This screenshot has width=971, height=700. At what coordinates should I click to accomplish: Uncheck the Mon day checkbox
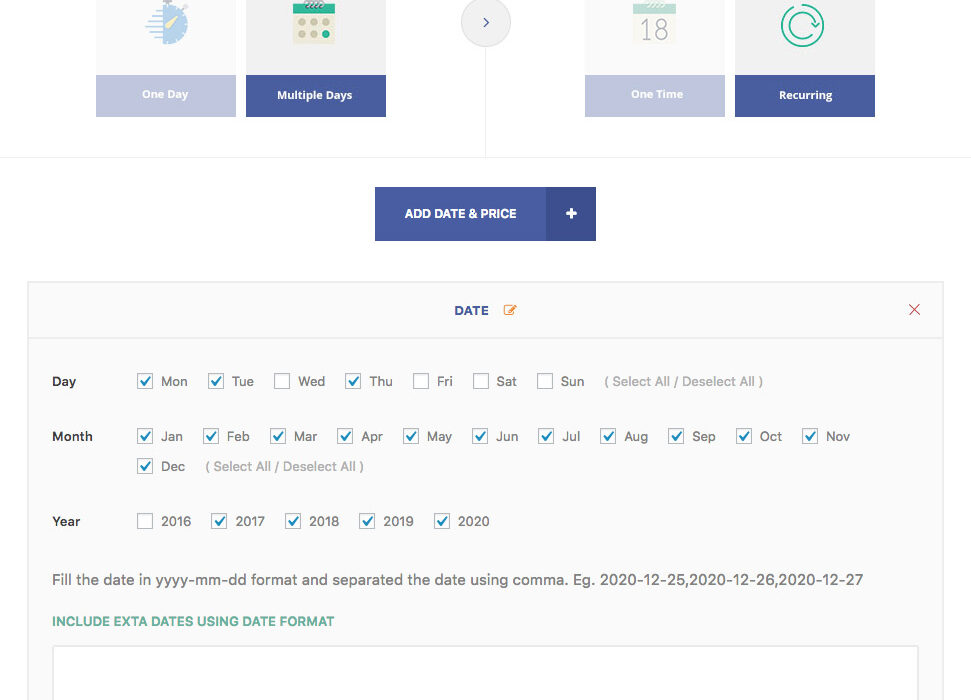(x=145, y=381)
